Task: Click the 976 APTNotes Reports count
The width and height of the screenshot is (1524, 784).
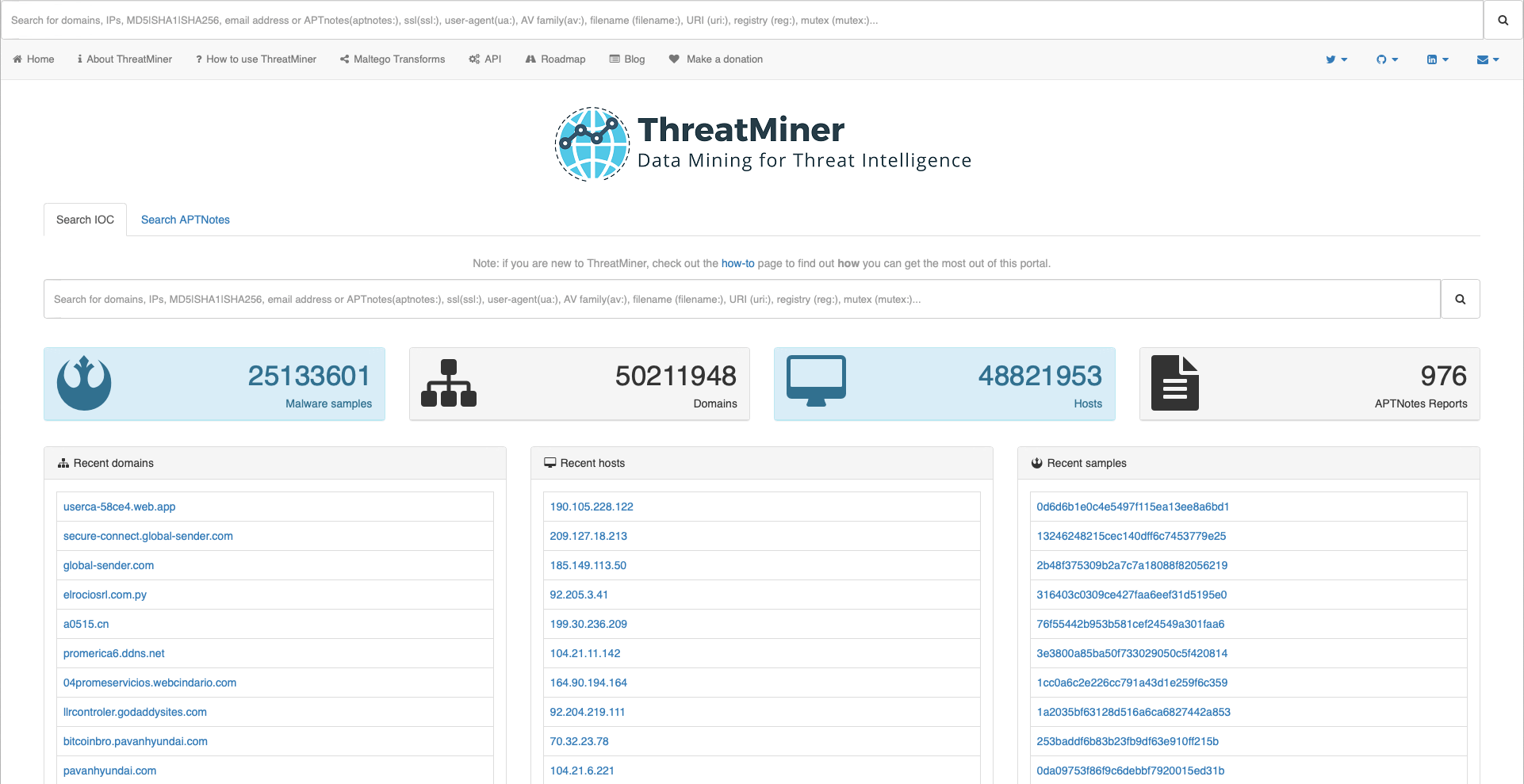Action: 1443,376
